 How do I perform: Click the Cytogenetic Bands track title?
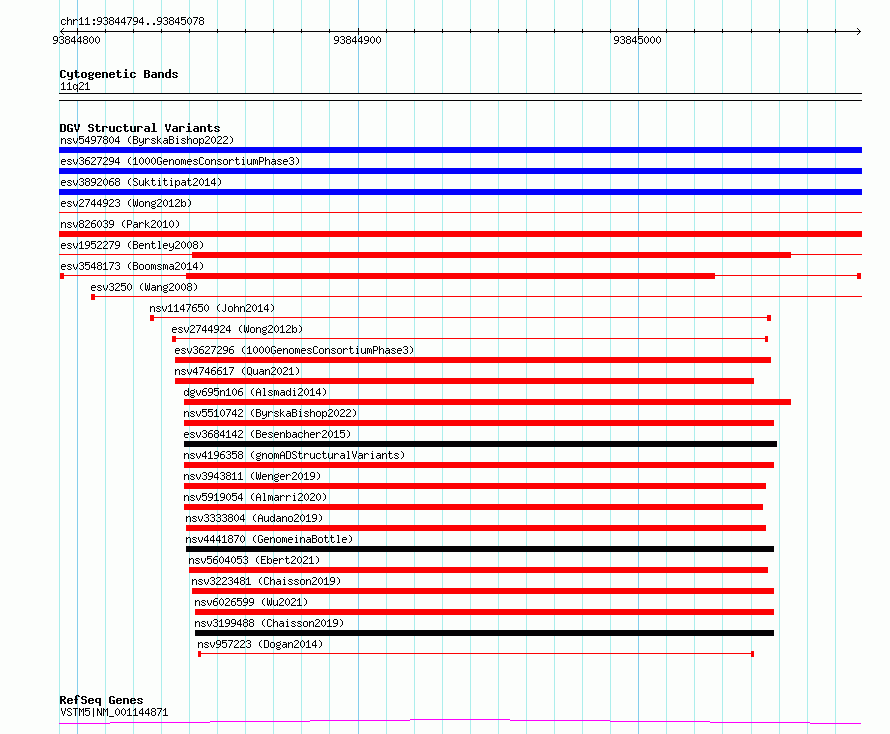tap(119, 74)
